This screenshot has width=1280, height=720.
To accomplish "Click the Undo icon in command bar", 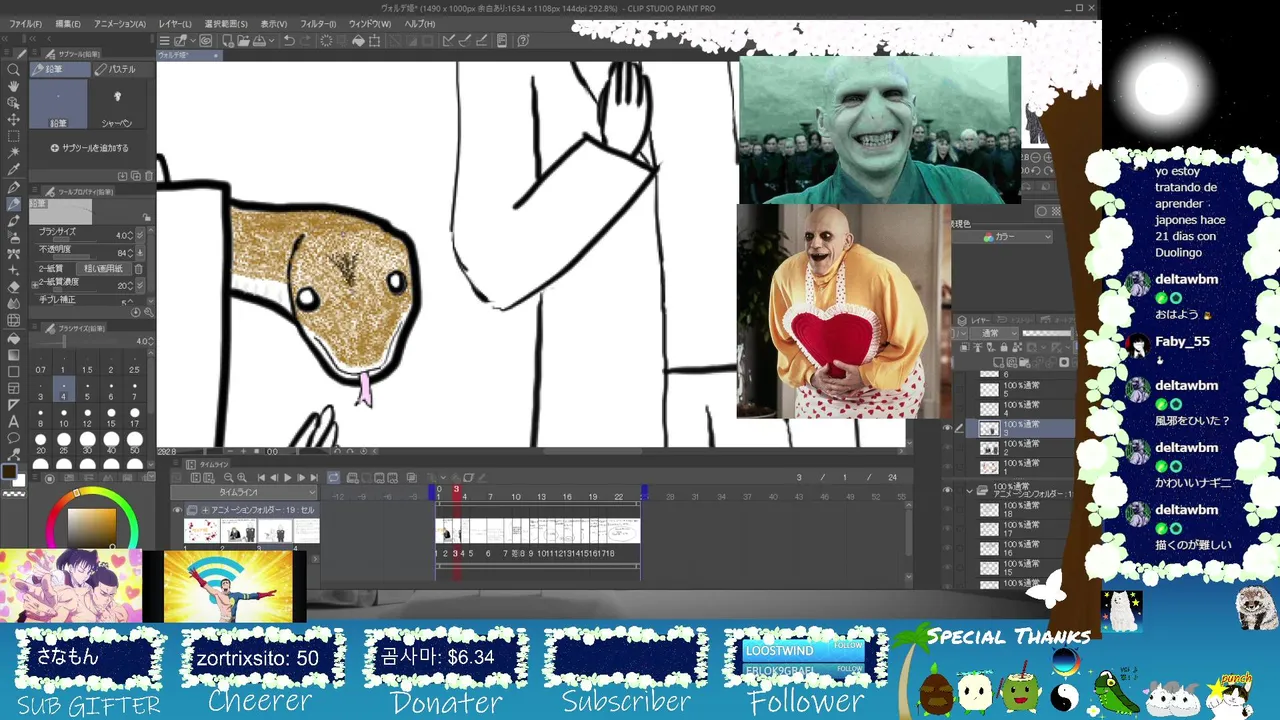I will coord(289,41).
